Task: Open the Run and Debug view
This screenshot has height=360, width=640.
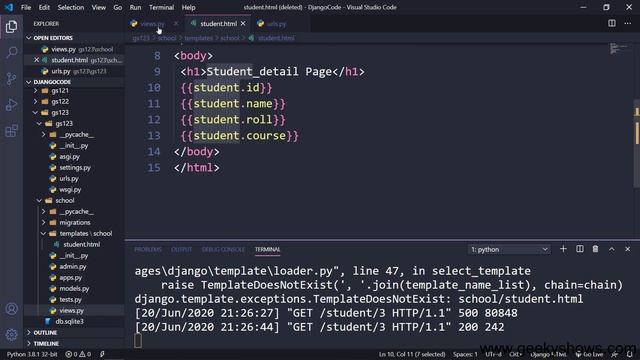Action: [11, 105]
